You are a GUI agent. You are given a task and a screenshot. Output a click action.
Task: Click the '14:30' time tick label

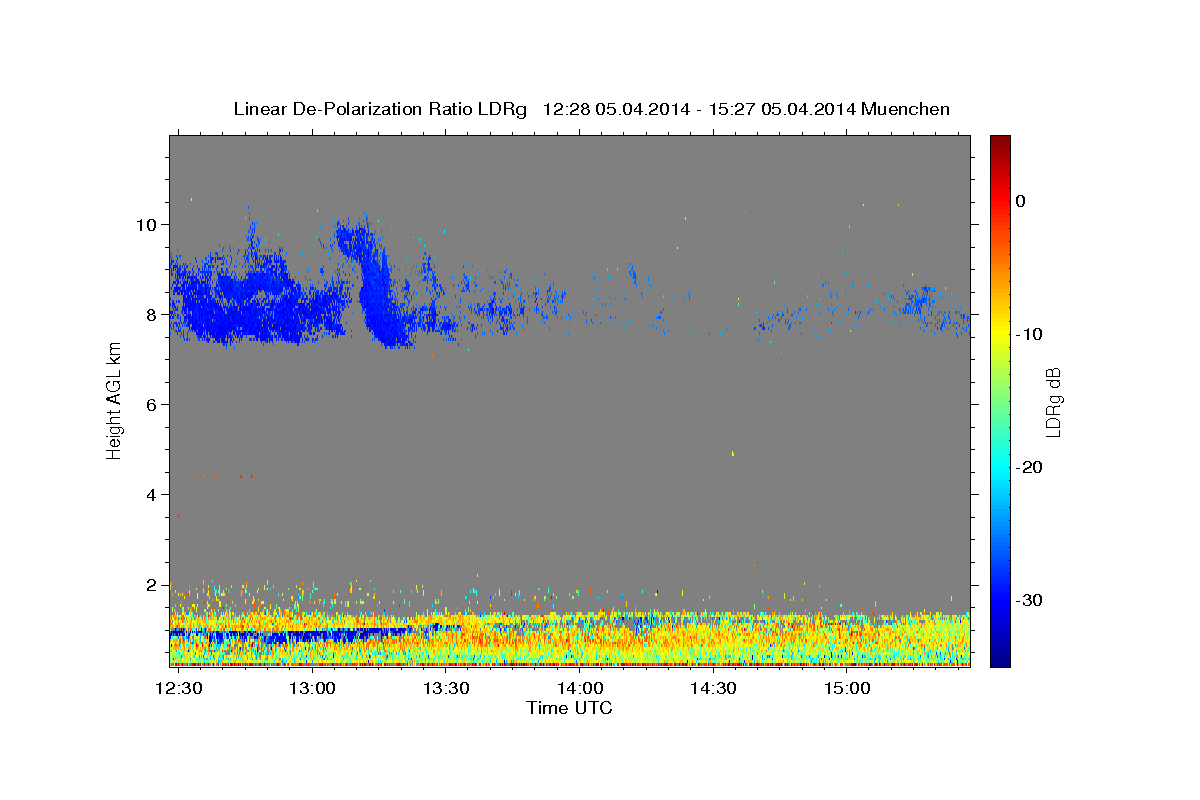point(714,689)
